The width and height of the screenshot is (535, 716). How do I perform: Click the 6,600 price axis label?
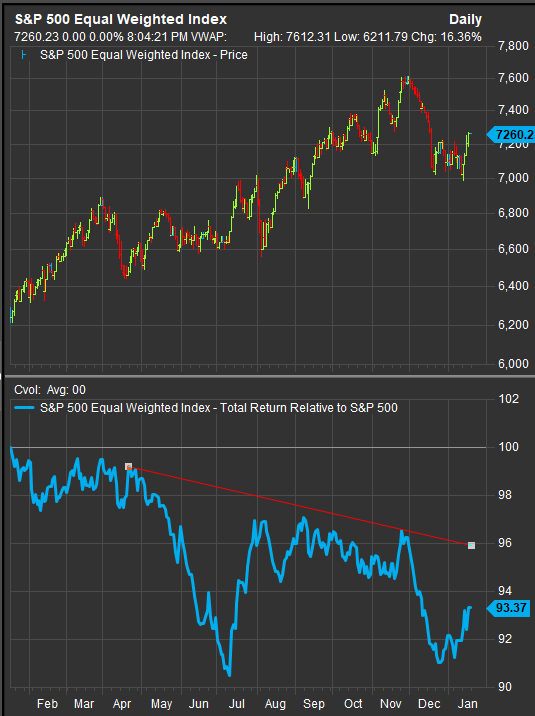click(513, 249)
